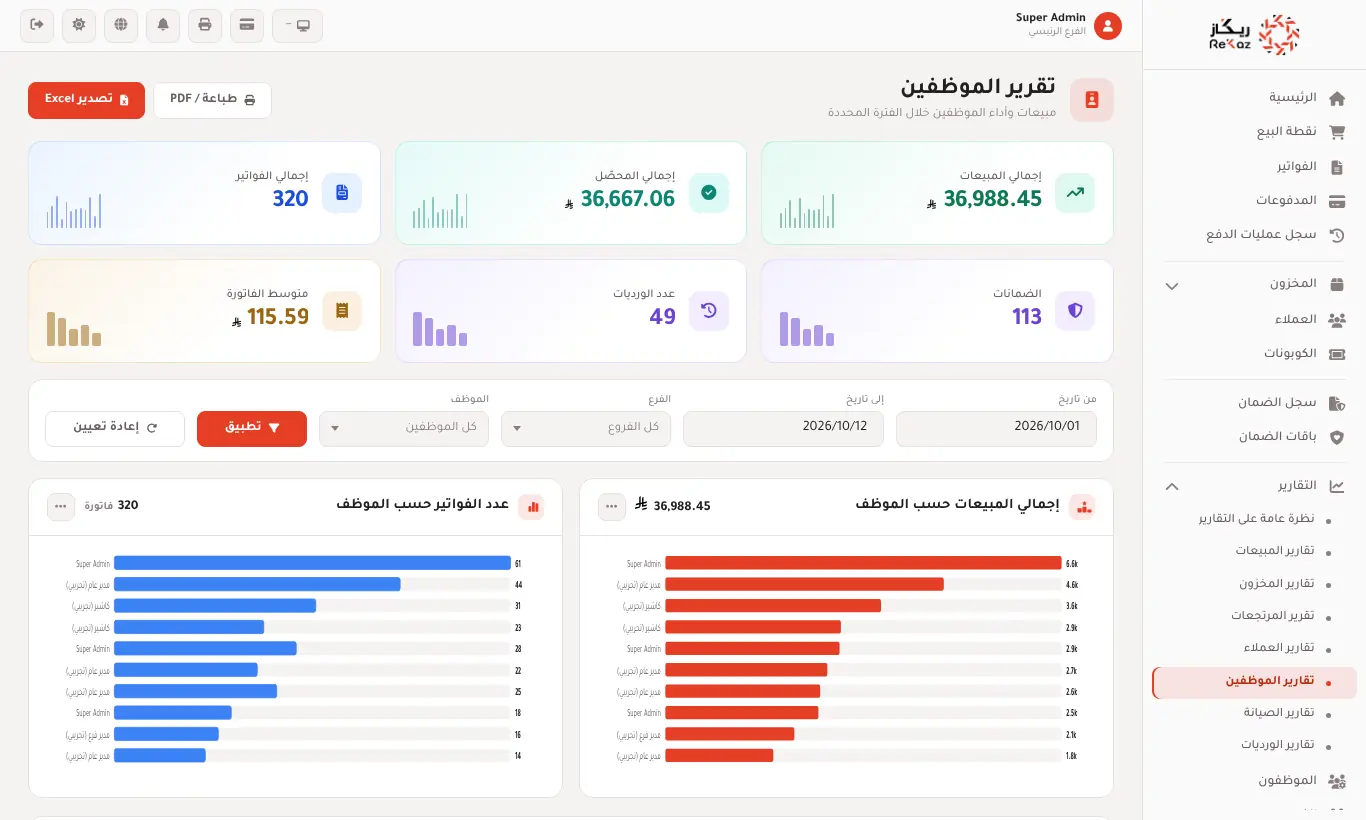The width and height of the screenshot is (1366, 820).
Task: Click the إلى تاريخ date field
Action: click(x=783, y=428)
